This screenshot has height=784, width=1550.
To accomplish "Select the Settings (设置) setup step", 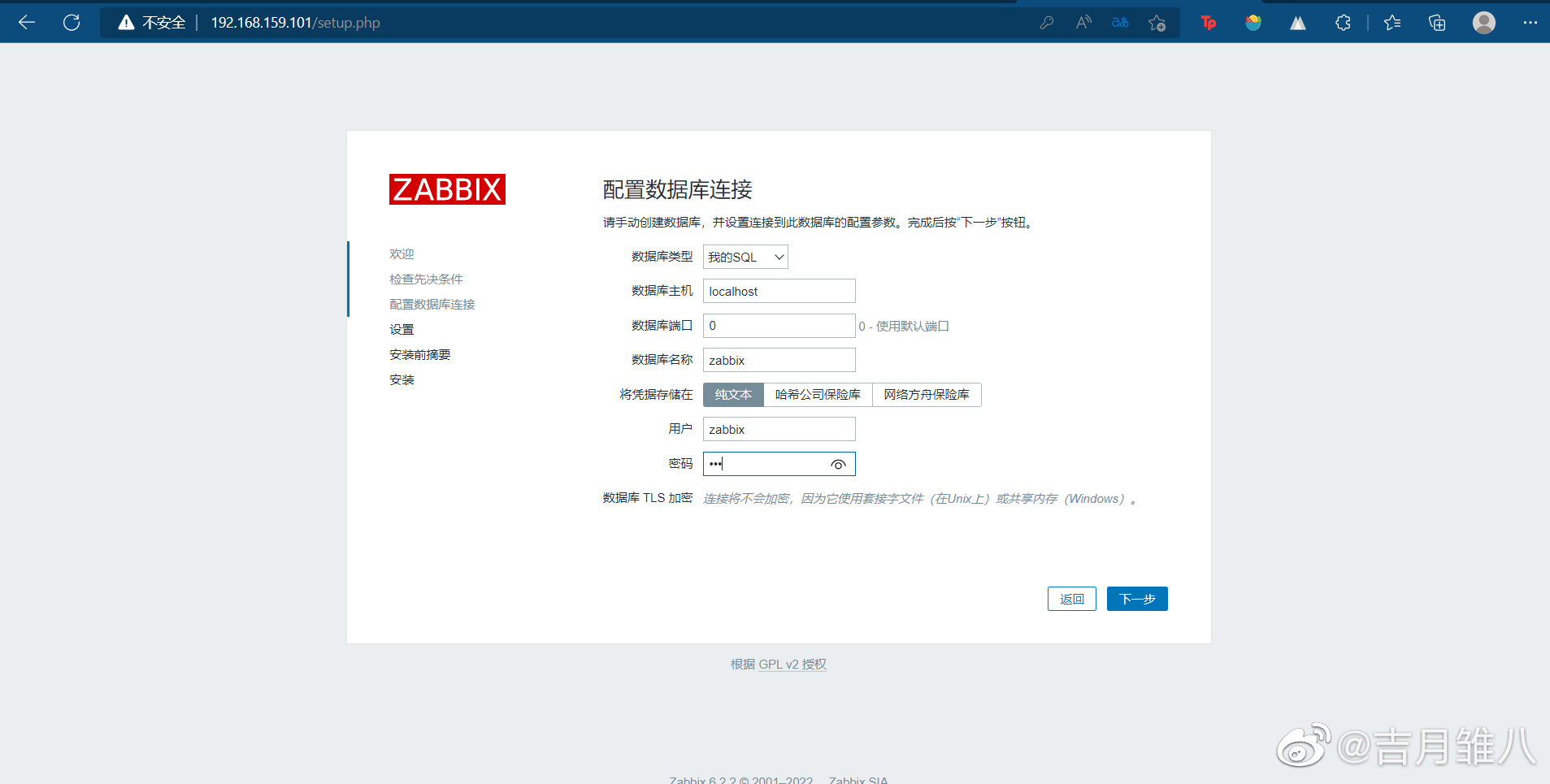I will click(x=402, y=330).
